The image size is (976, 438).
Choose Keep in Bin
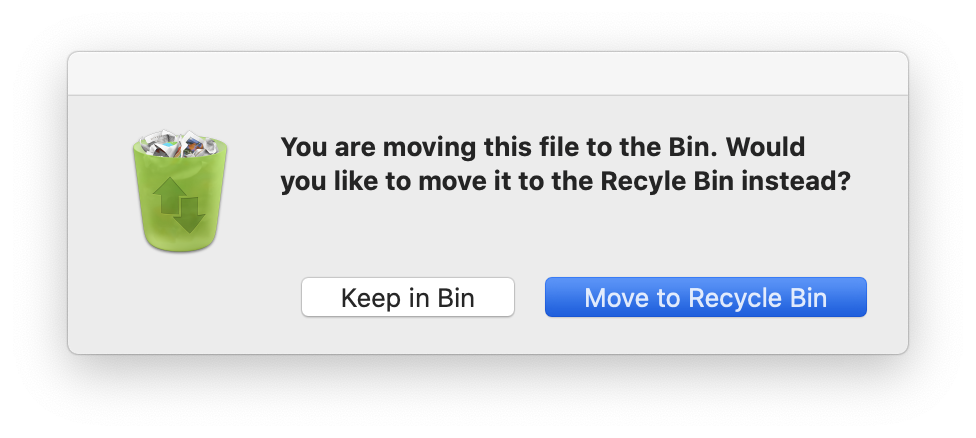click(x=408, y=297)
